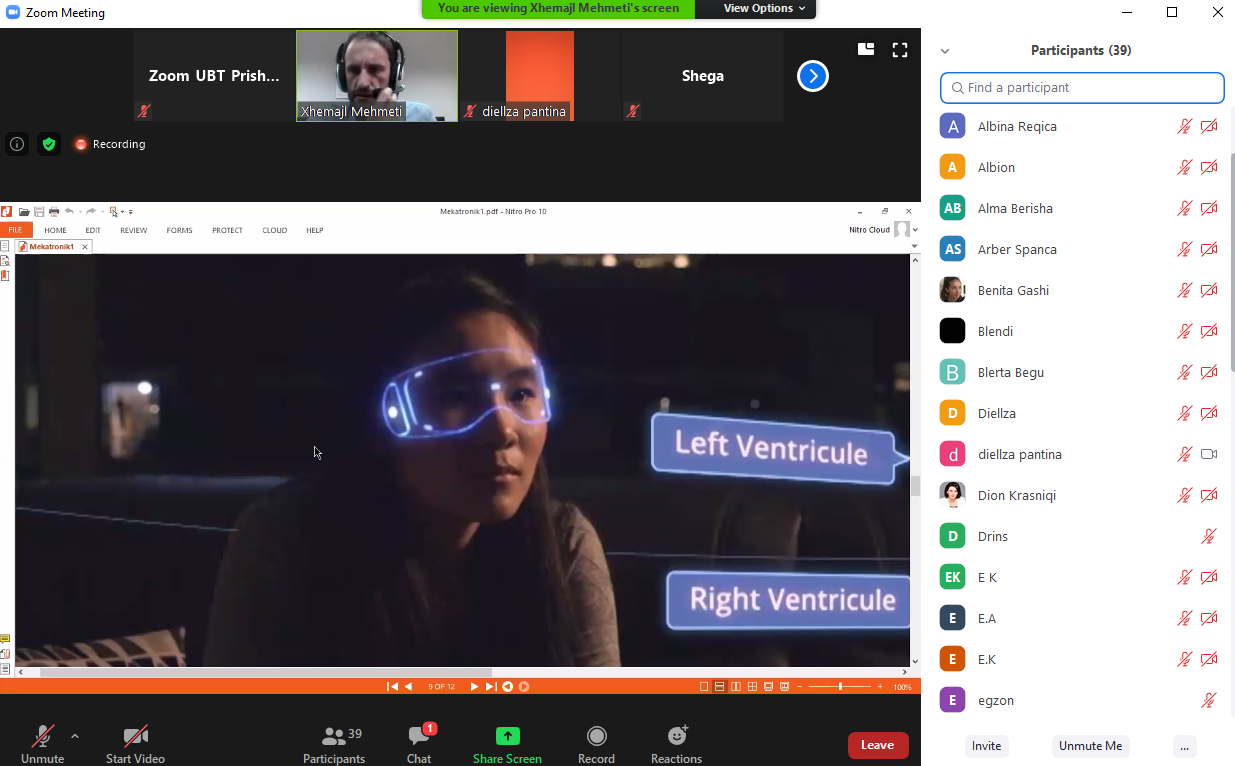This screenshot has width=1235, height=766.
Task: Open the View Options dropdown
Action: coord(757,9)
